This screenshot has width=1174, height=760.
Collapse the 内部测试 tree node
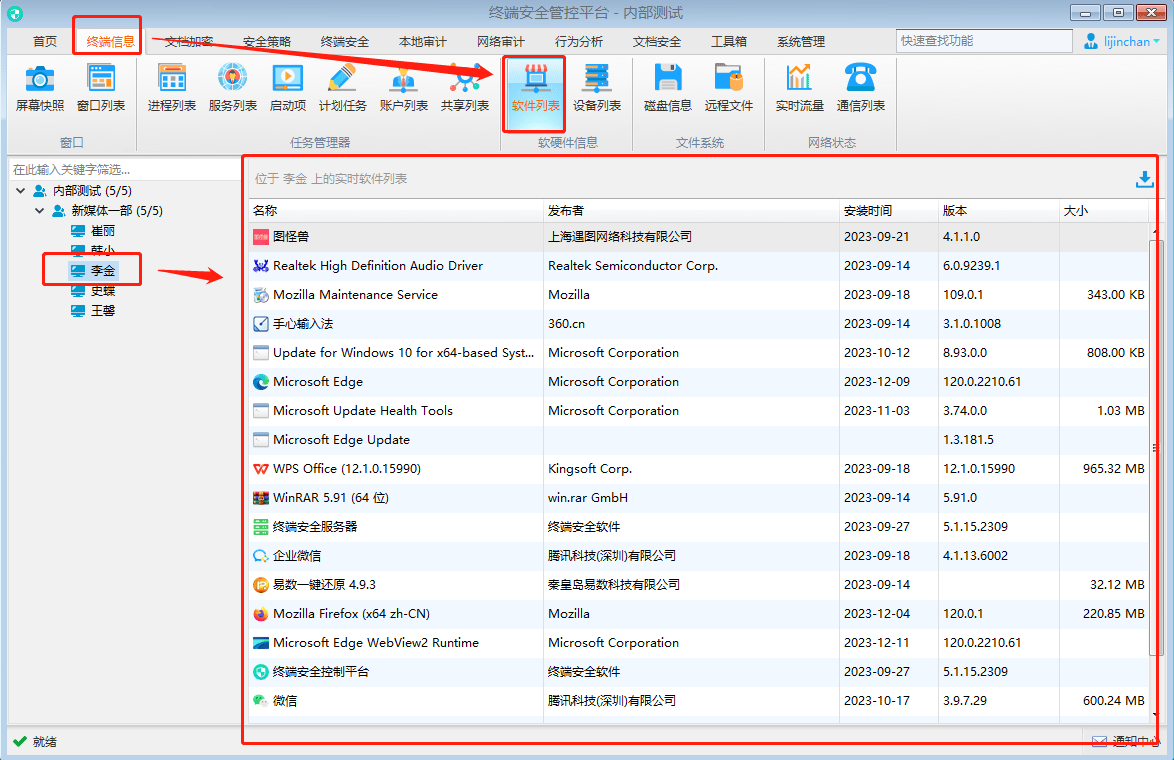pyautogui.click(x=20, y=191)
